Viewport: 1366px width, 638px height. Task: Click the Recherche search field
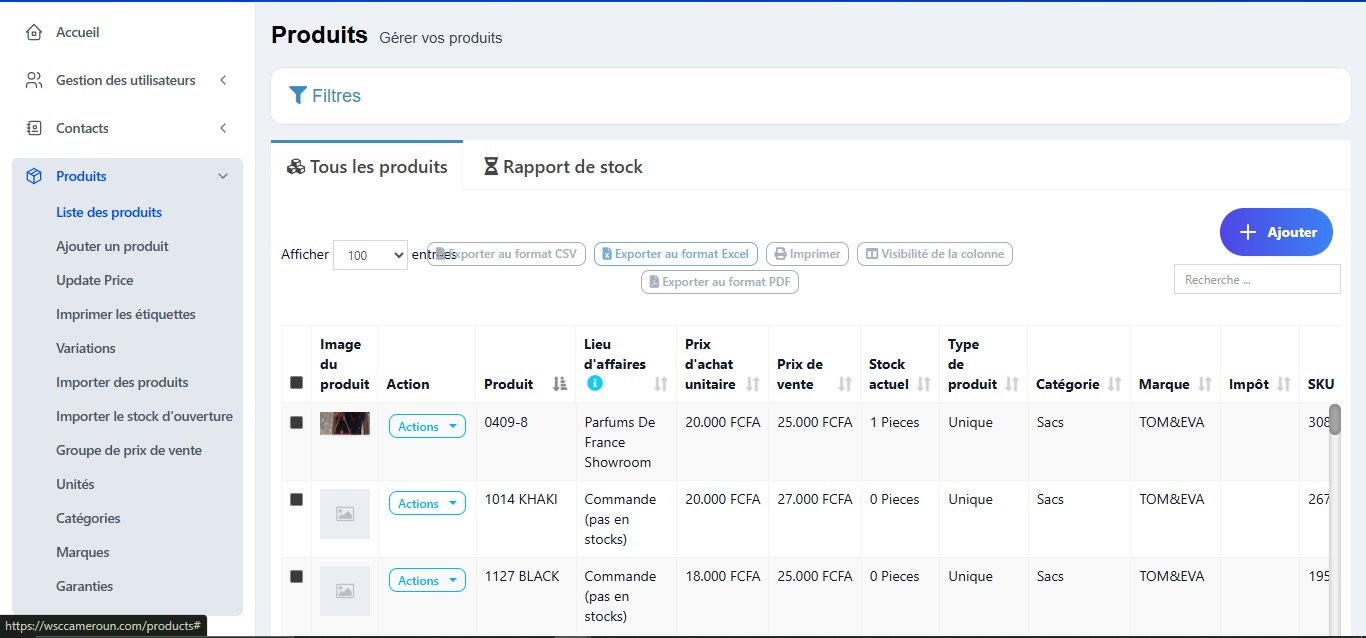[1256, 280]
